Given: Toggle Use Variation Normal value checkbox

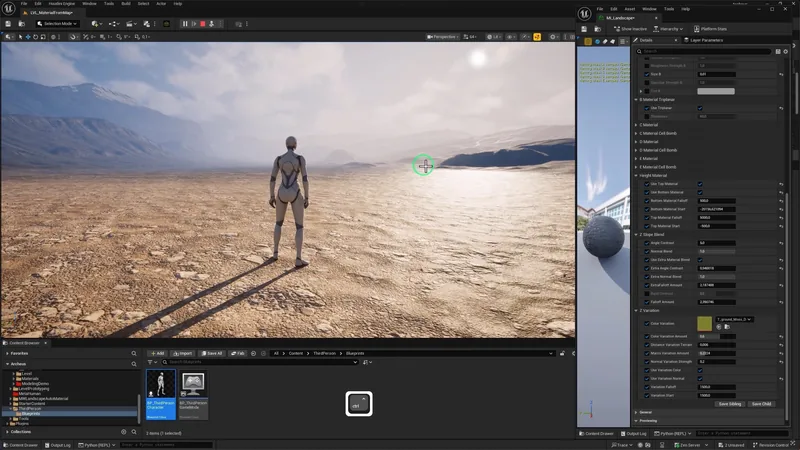Looking at the screenshot, I should click(700, 379).
